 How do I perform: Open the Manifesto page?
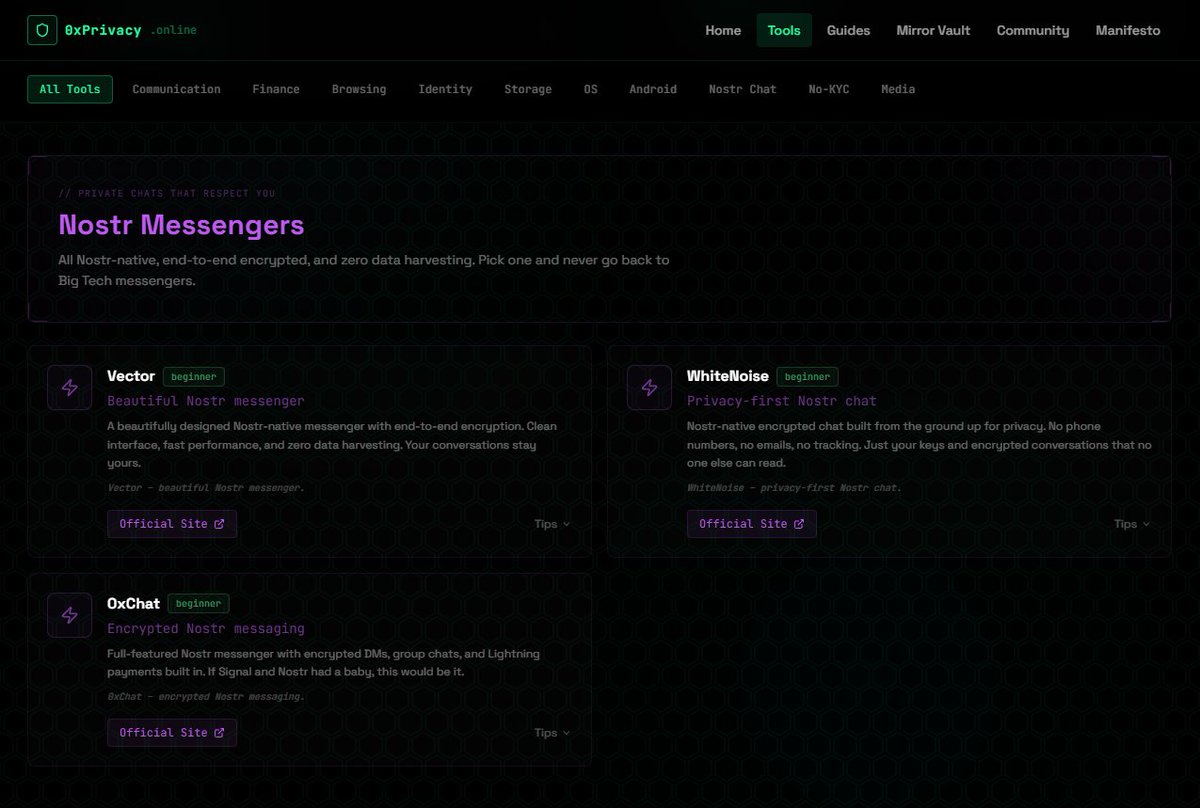(x=1128, y=30)
